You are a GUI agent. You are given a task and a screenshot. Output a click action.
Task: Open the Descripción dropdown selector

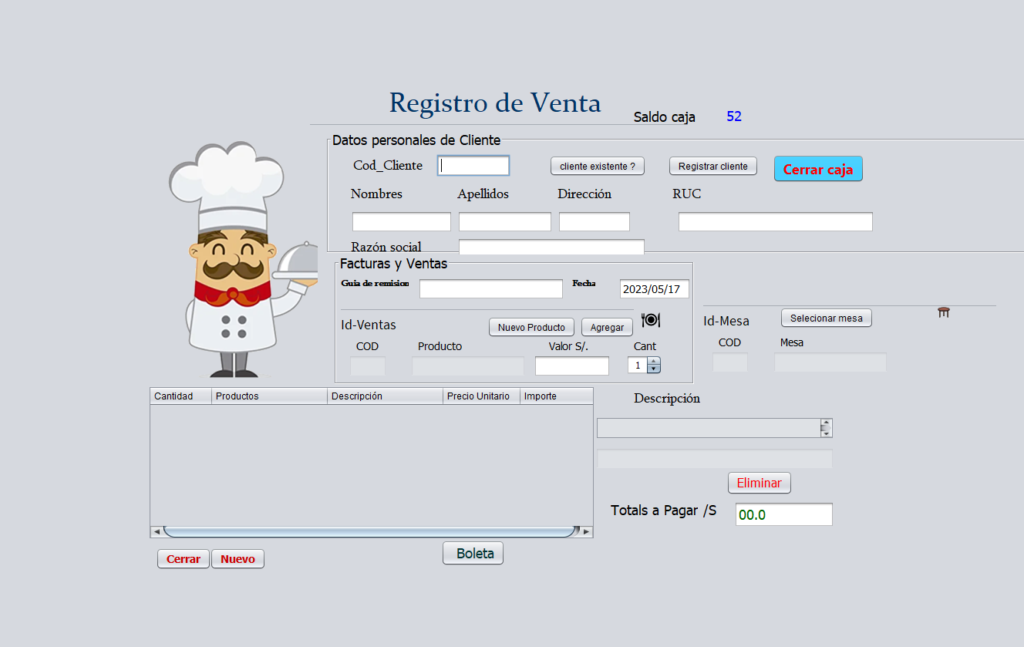coord(826,427)
